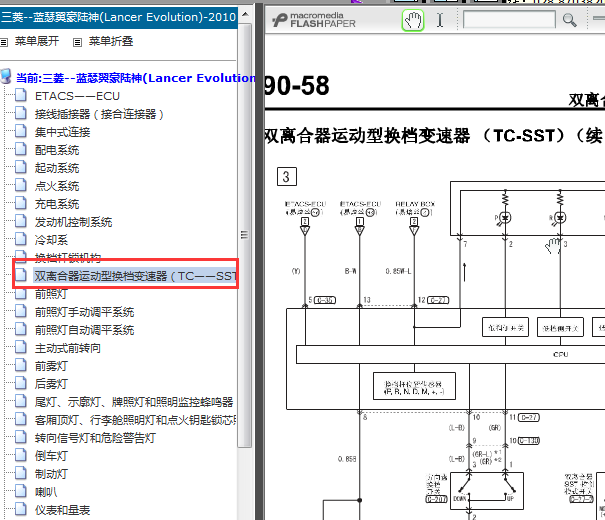Click the document icon beside 冷却系
The width and height of the screenshot is (605, 520).
pos(21,239)
